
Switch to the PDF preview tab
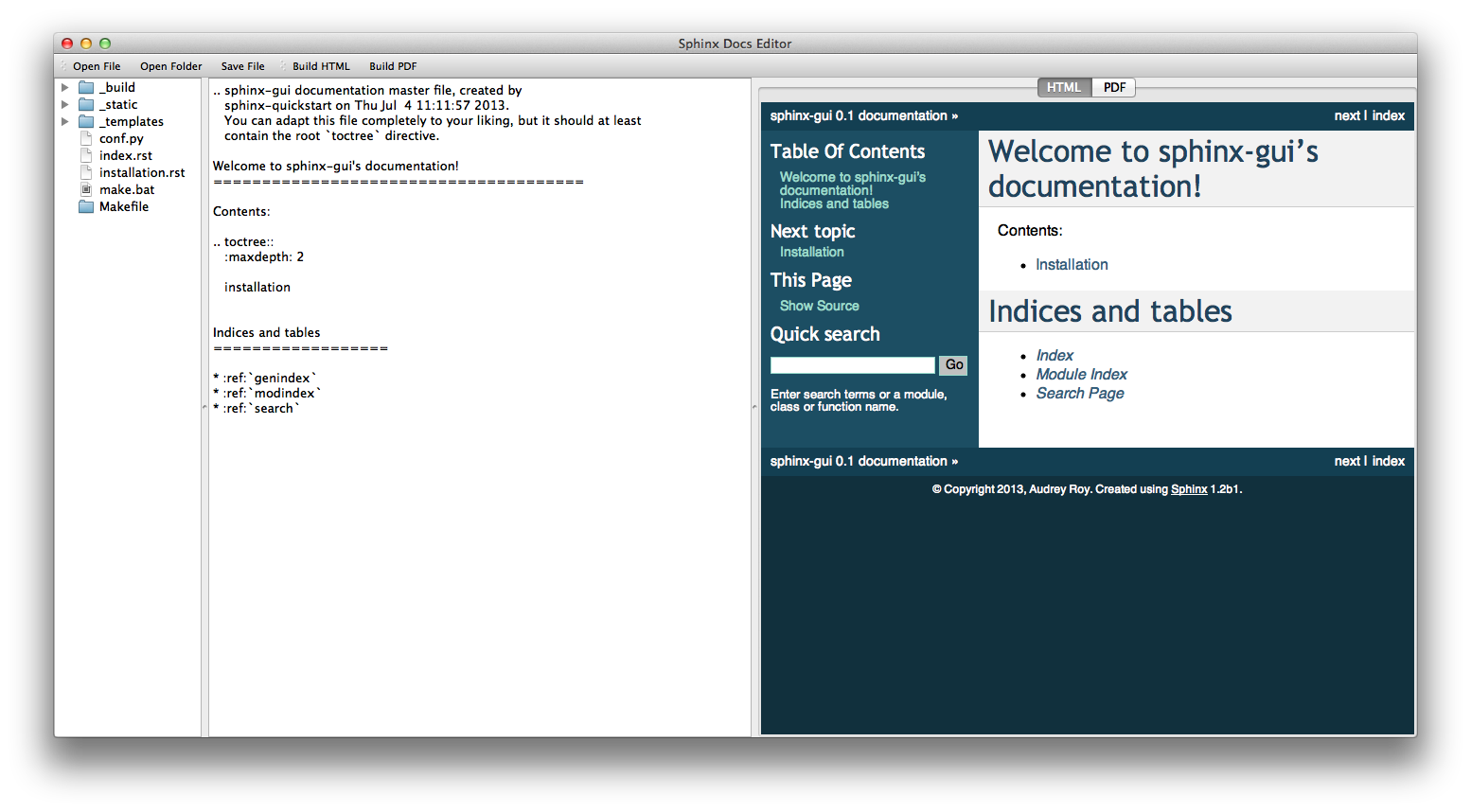1114,87
